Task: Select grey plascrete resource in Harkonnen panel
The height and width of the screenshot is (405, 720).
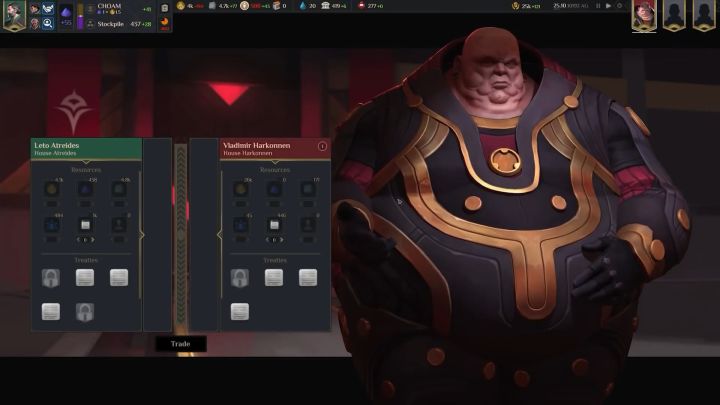Action: [308, 189]
